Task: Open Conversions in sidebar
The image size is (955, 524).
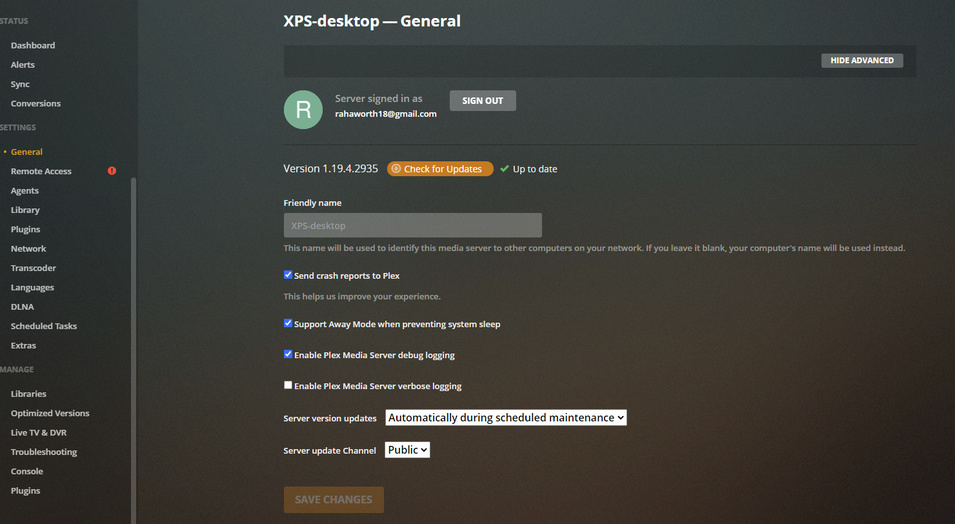Action: [35, 104]
